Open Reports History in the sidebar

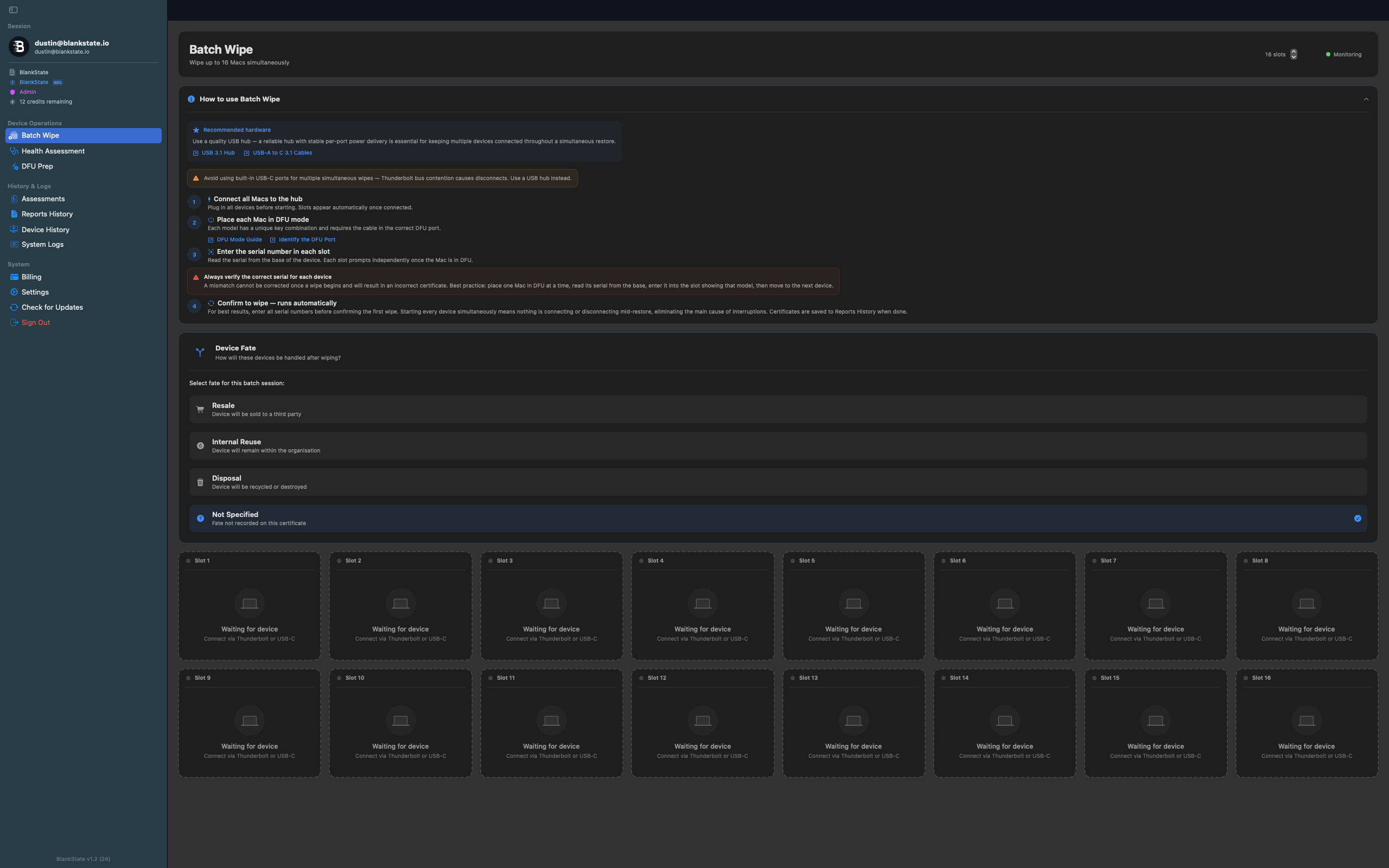pyautogui.click(x=47, y=214)
